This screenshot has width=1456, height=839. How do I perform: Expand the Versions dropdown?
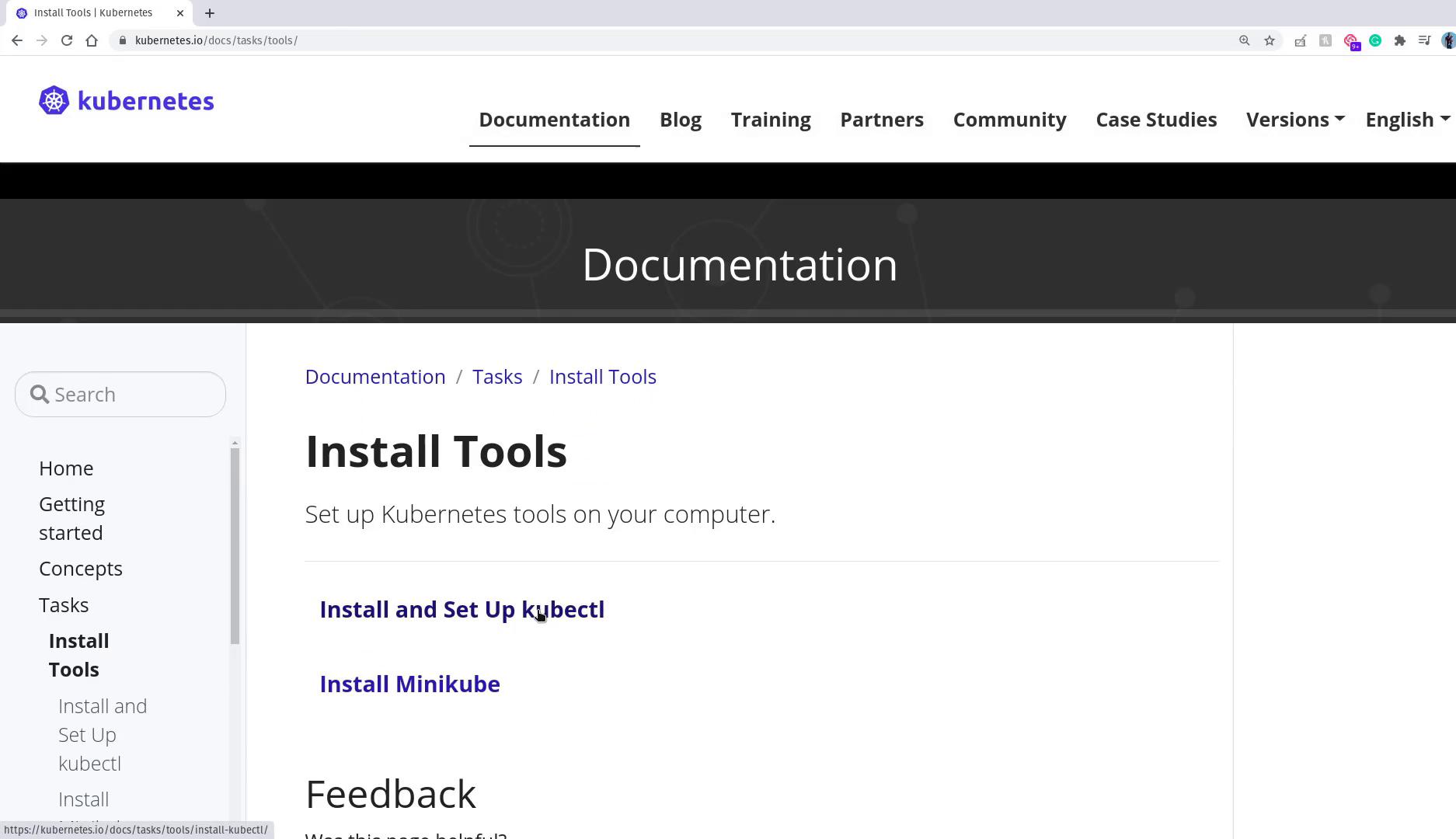coord(1294,120)
